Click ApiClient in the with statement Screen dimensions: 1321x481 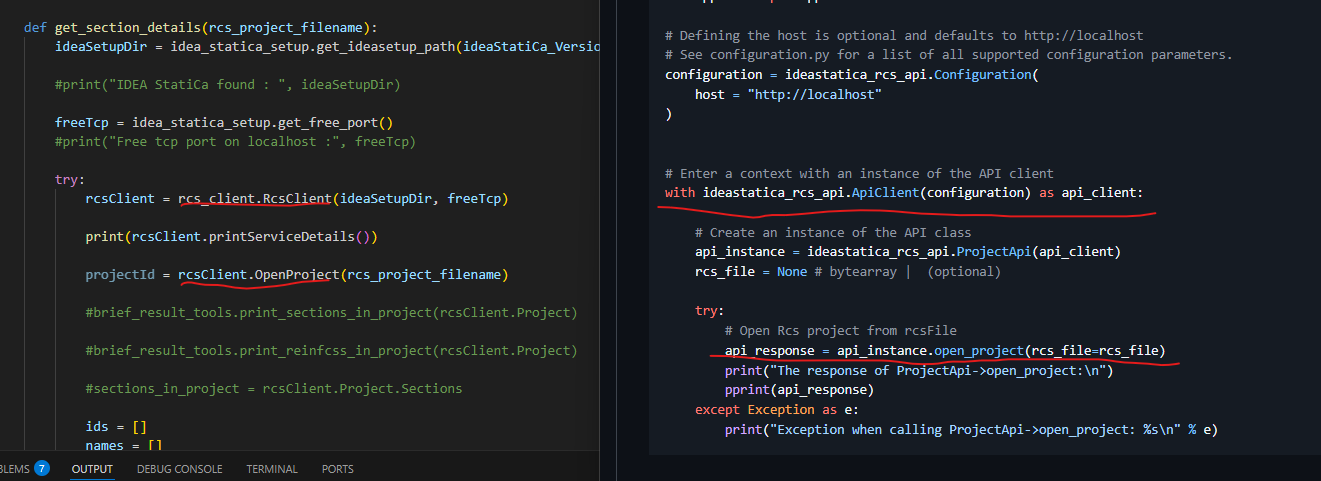click(887, 192)
